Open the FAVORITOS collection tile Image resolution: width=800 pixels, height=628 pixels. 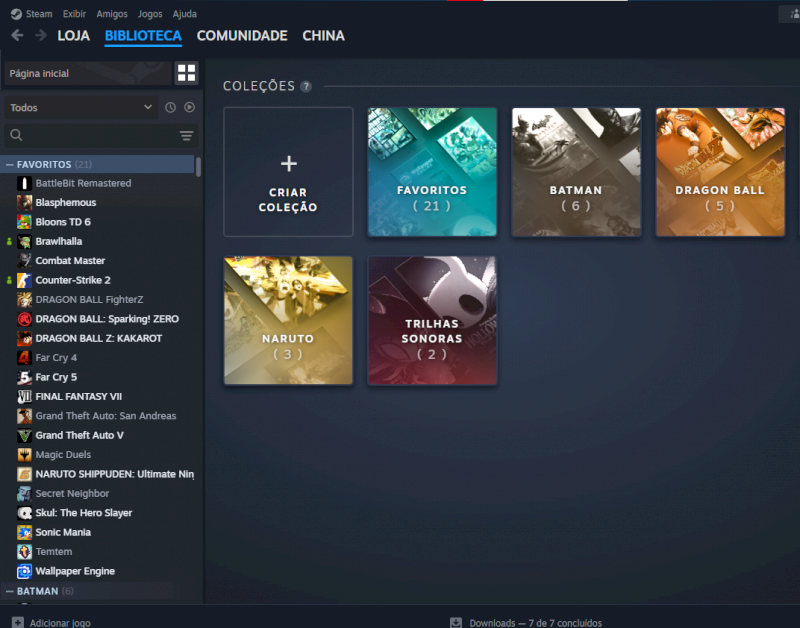pyautogui.click(x=432, y=172)
